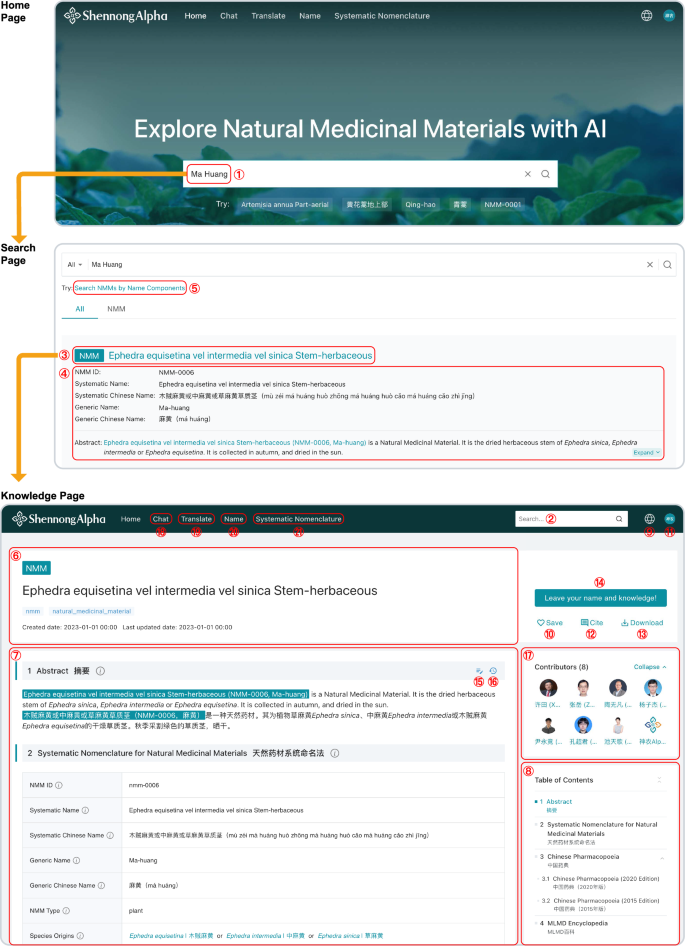This screenshot has height=946, width=685.
Task: Try the NMM-0001 suggestion chip
Action: point(502,205)
